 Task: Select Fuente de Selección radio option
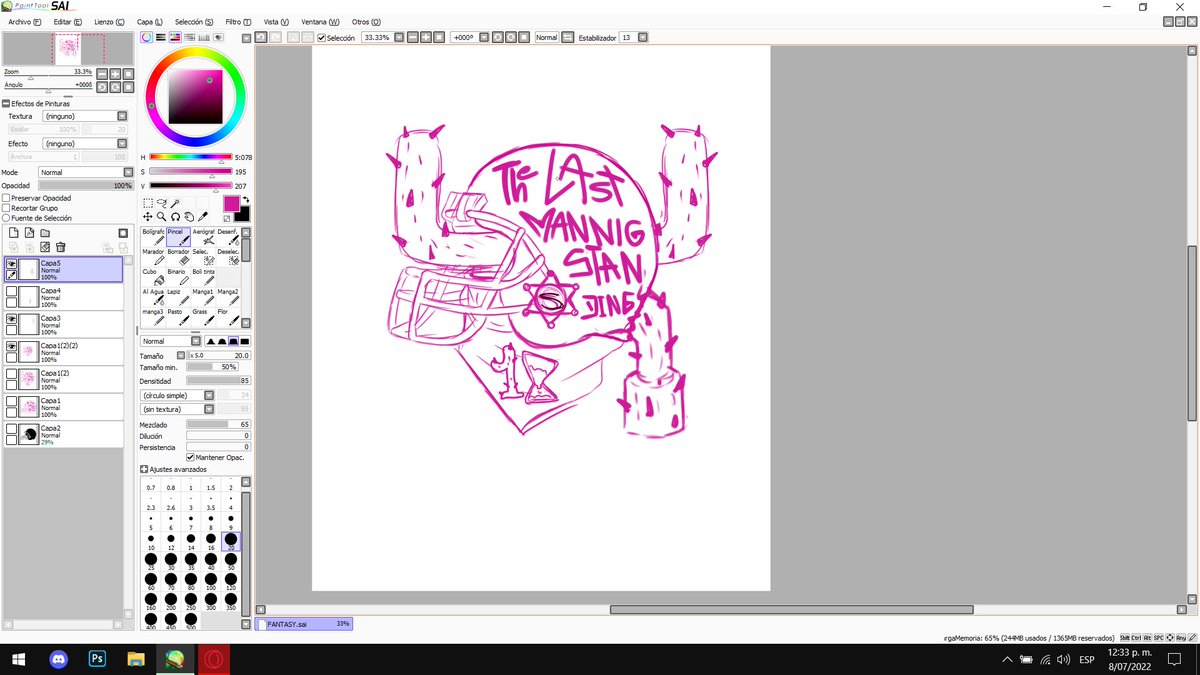point(6,218)
